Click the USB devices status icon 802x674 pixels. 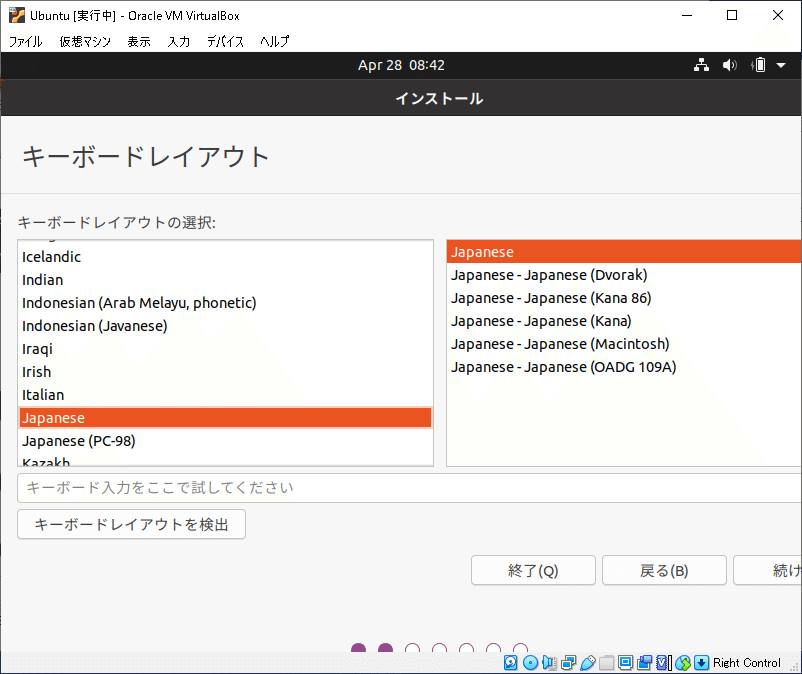coord(588,663)
